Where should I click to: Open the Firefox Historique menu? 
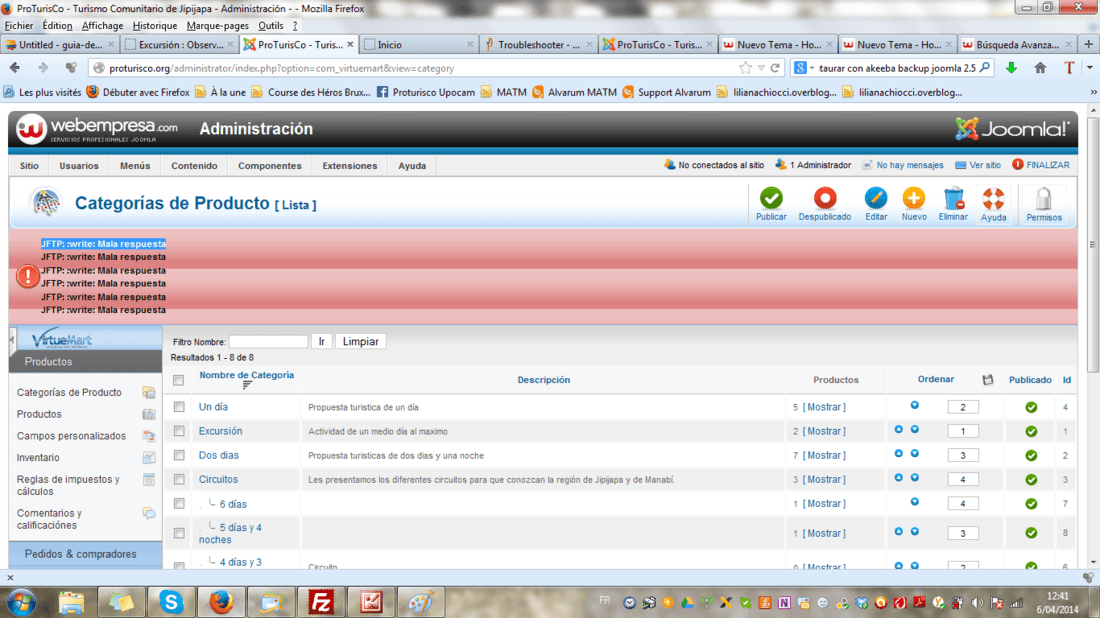(x=154, y=25)
